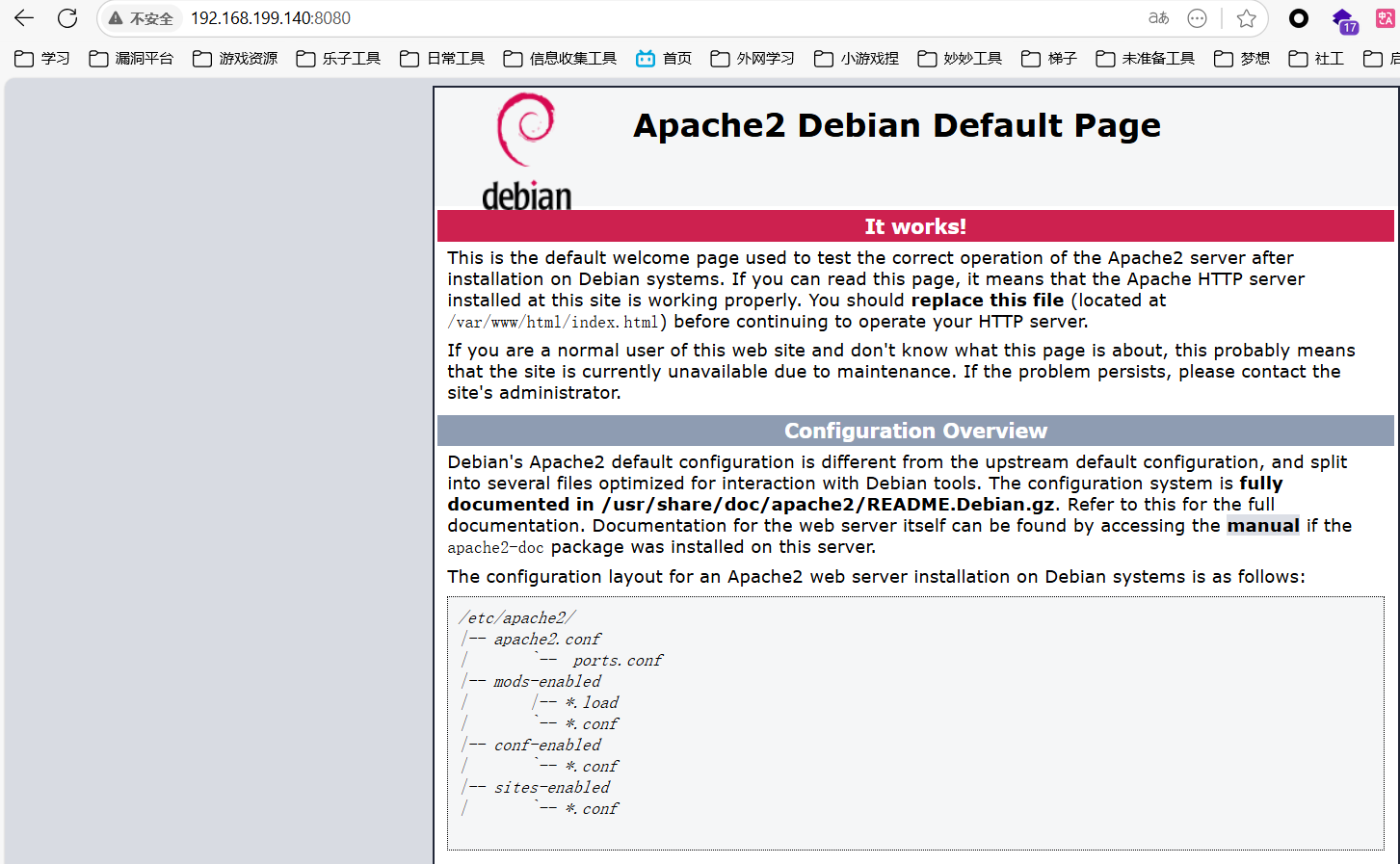Click '*.load' in the layout tree
Viewport: 1400px width, 864px height.
click(x=592, y=703)
